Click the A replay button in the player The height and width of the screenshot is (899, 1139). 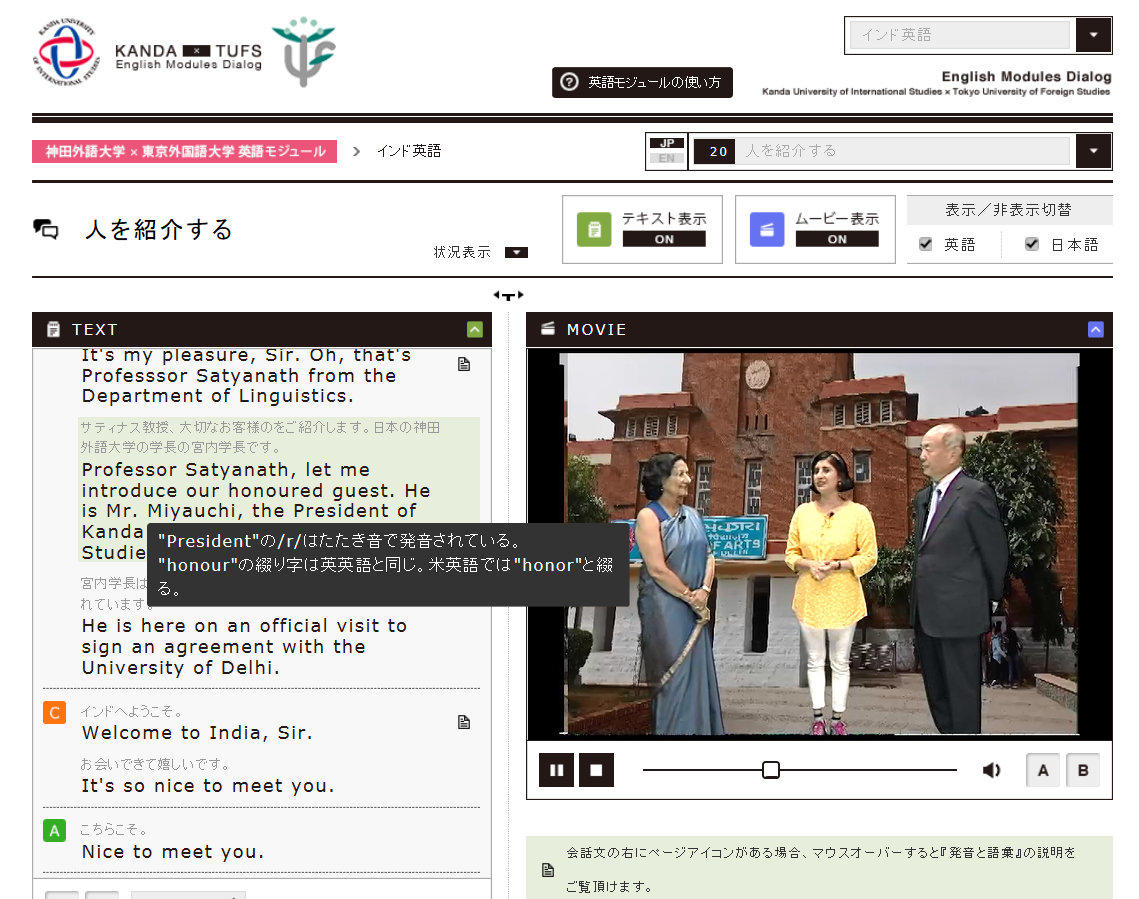(1042, 769)
